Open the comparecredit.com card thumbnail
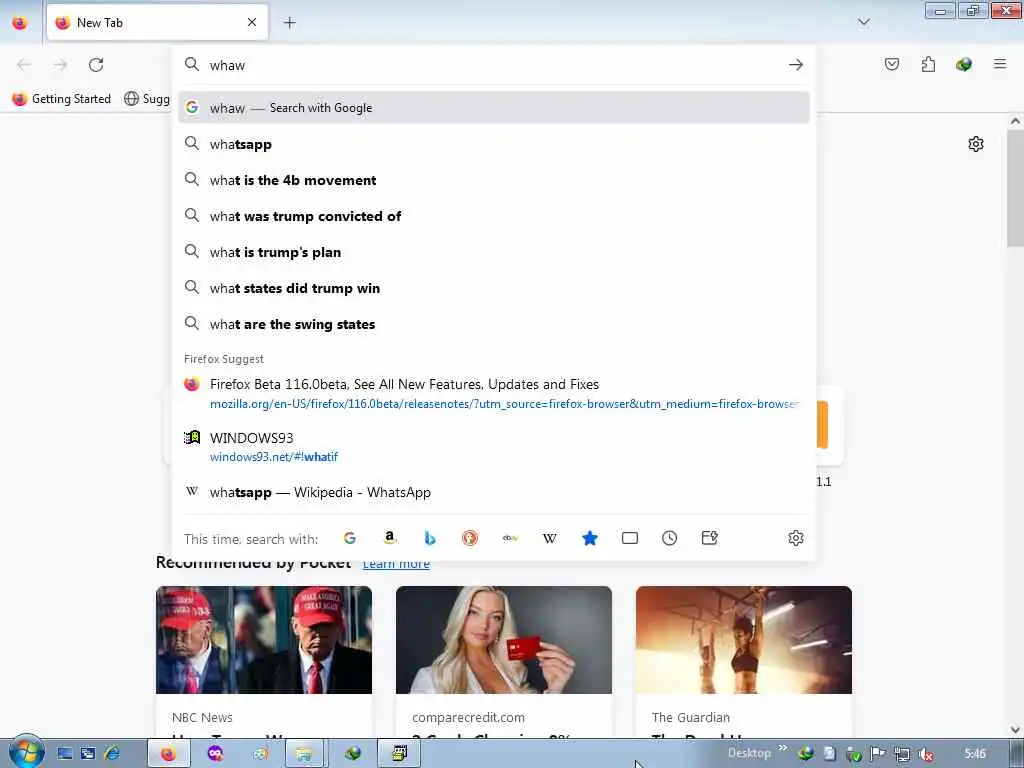1024x768 pixels. click(x=504, y=639)
